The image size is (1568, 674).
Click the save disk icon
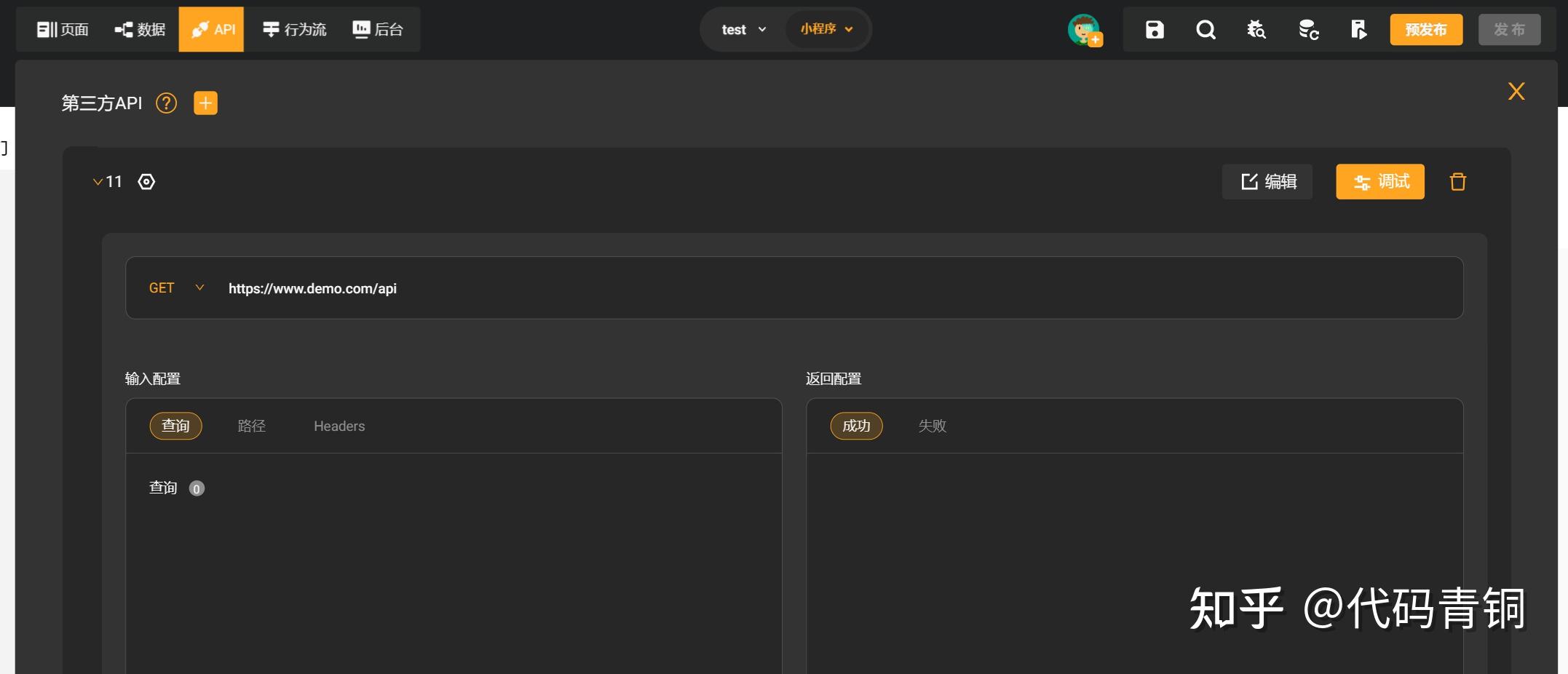click(x=1155, y=30)
